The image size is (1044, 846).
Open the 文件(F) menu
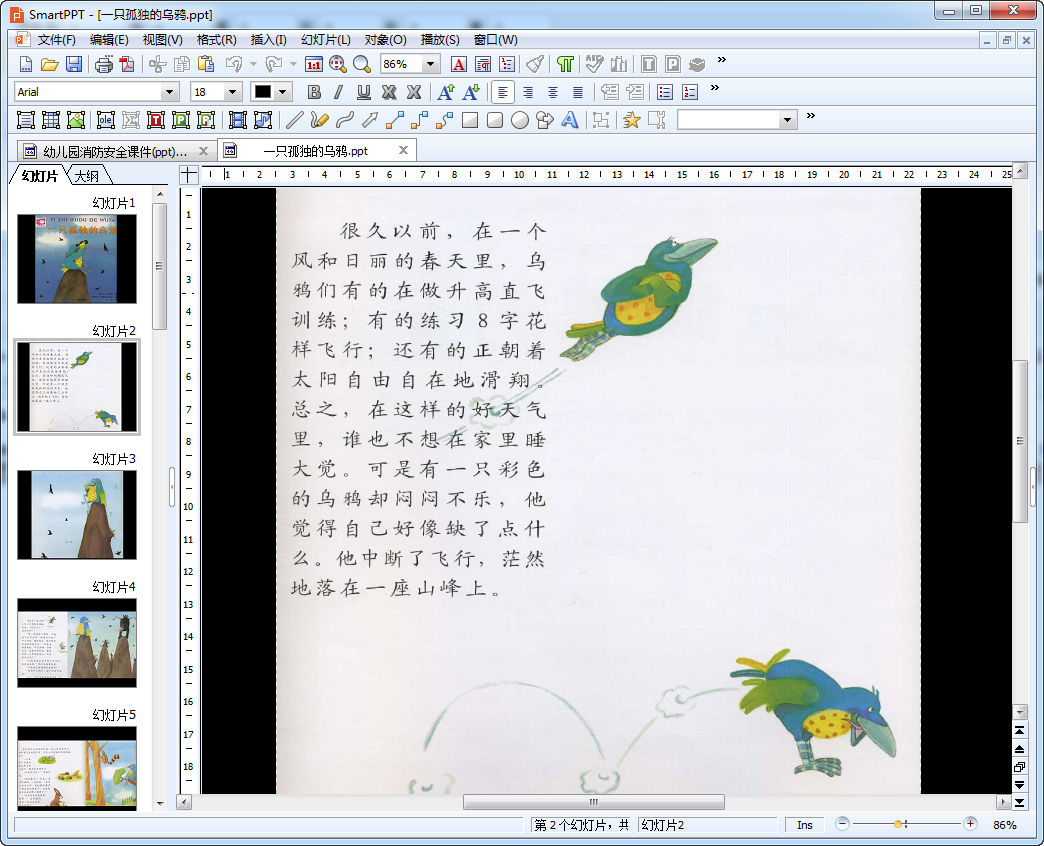[x=56, y=40]
